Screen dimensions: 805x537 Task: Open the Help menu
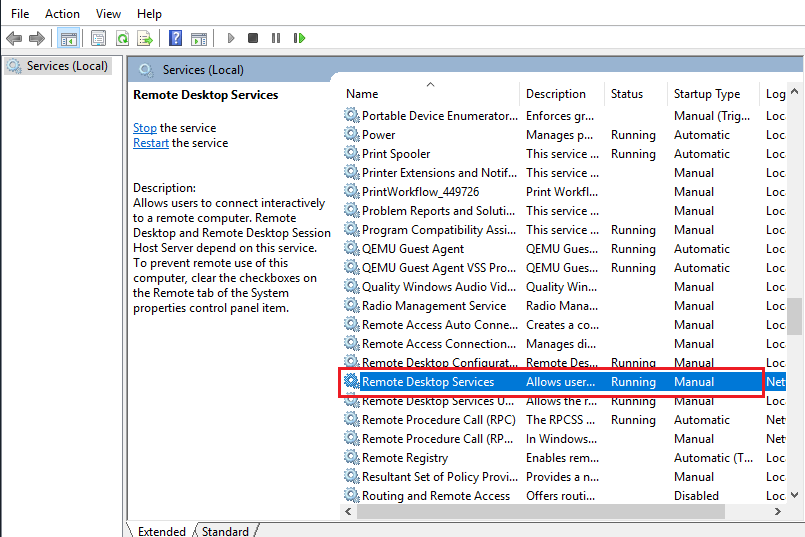point(149,14)
